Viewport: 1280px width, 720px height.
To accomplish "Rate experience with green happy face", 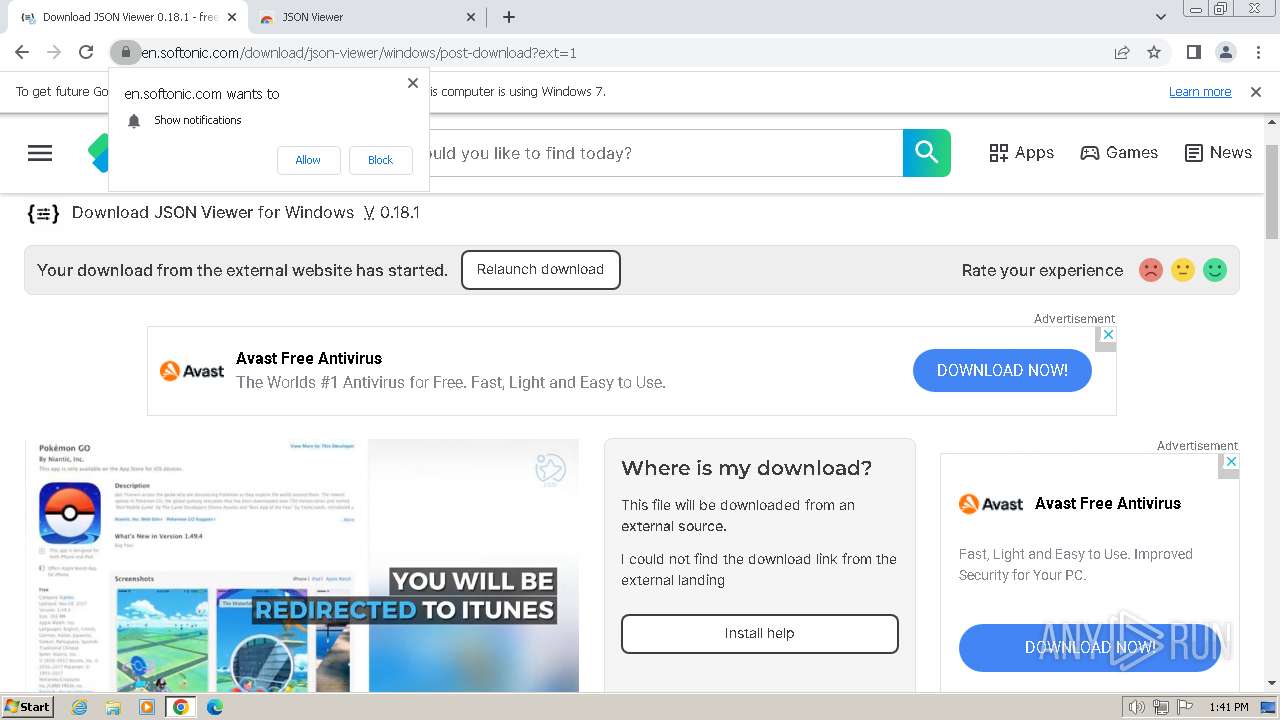I will click(1215, 270).
